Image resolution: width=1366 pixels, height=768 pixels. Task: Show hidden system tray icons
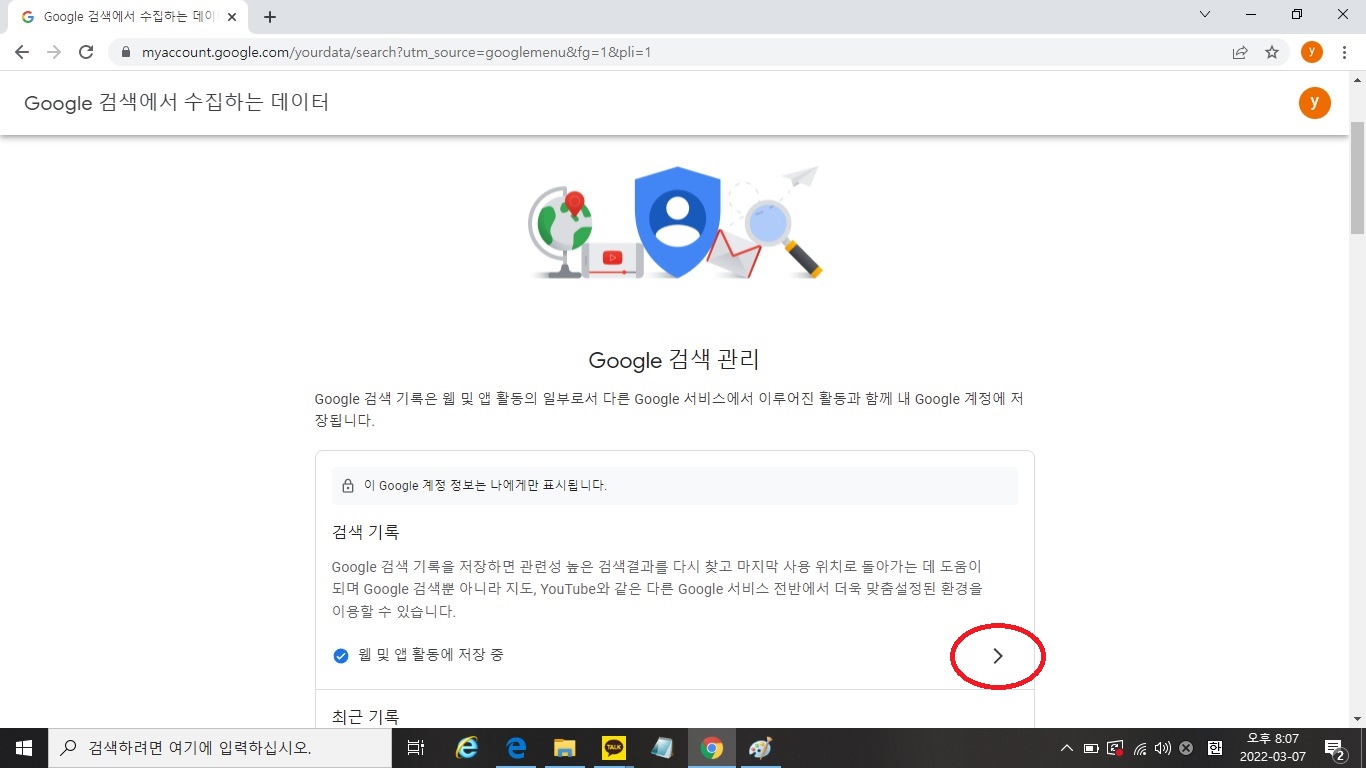pyautogui.click(x=1067, y=748)
